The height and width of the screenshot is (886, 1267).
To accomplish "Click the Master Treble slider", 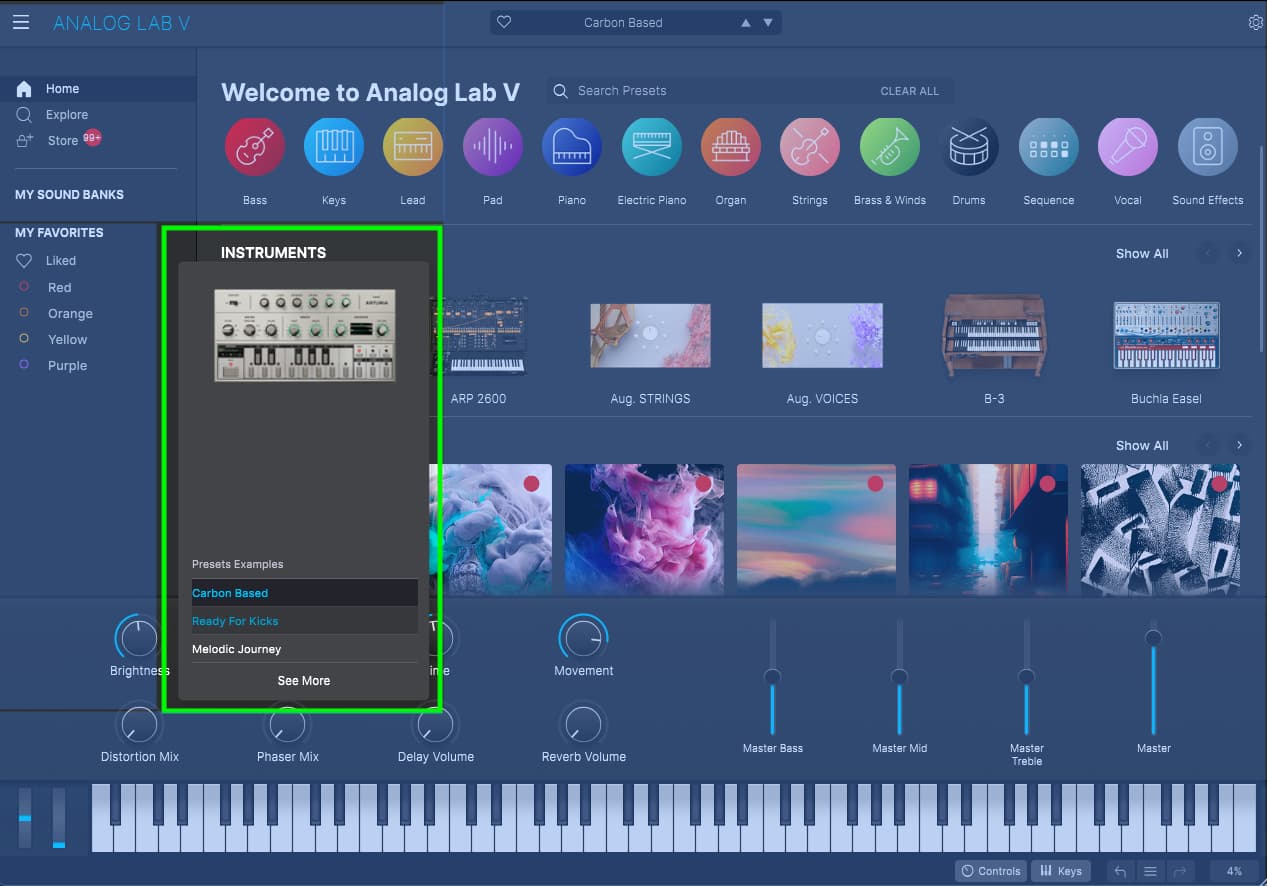I will coord(1026,678).
